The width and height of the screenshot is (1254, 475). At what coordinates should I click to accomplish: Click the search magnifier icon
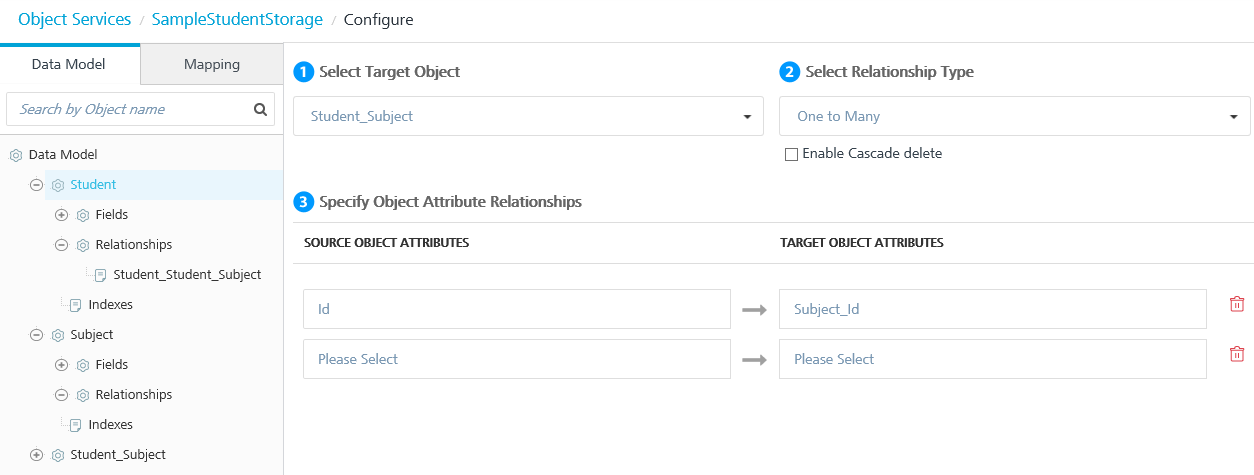[x=260, y=110]
